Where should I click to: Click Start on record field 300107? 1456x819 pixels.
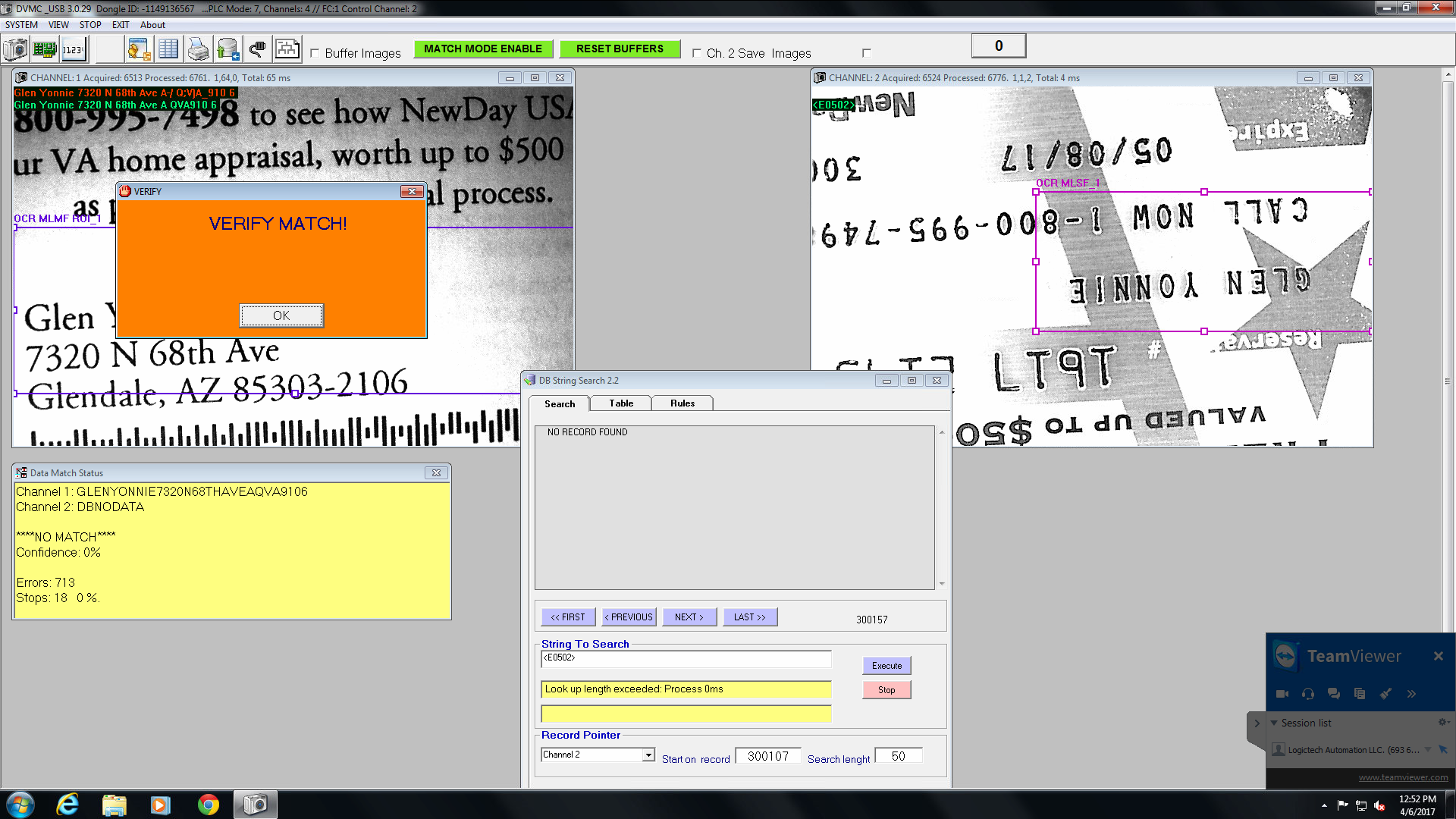pyautogui.click(x=768, y=756)
